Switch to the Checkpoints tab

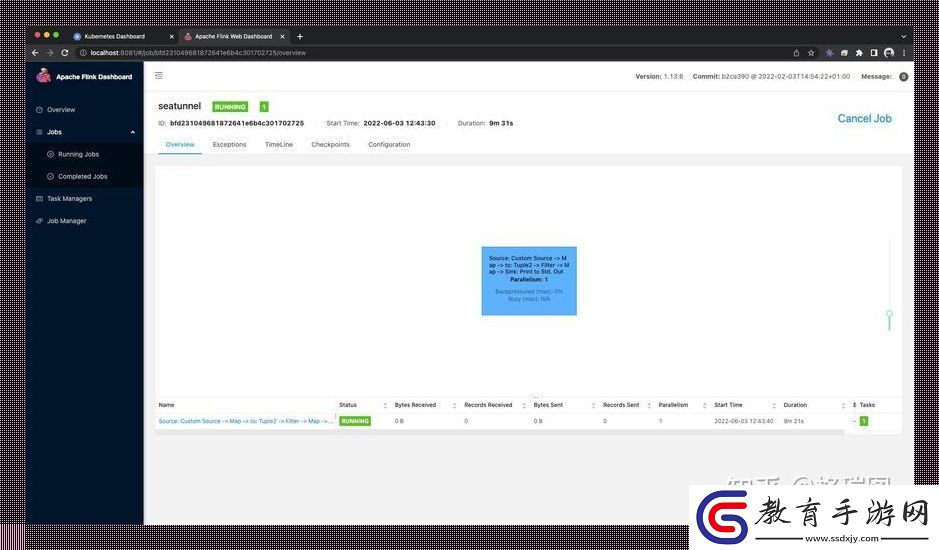(331, 144)
